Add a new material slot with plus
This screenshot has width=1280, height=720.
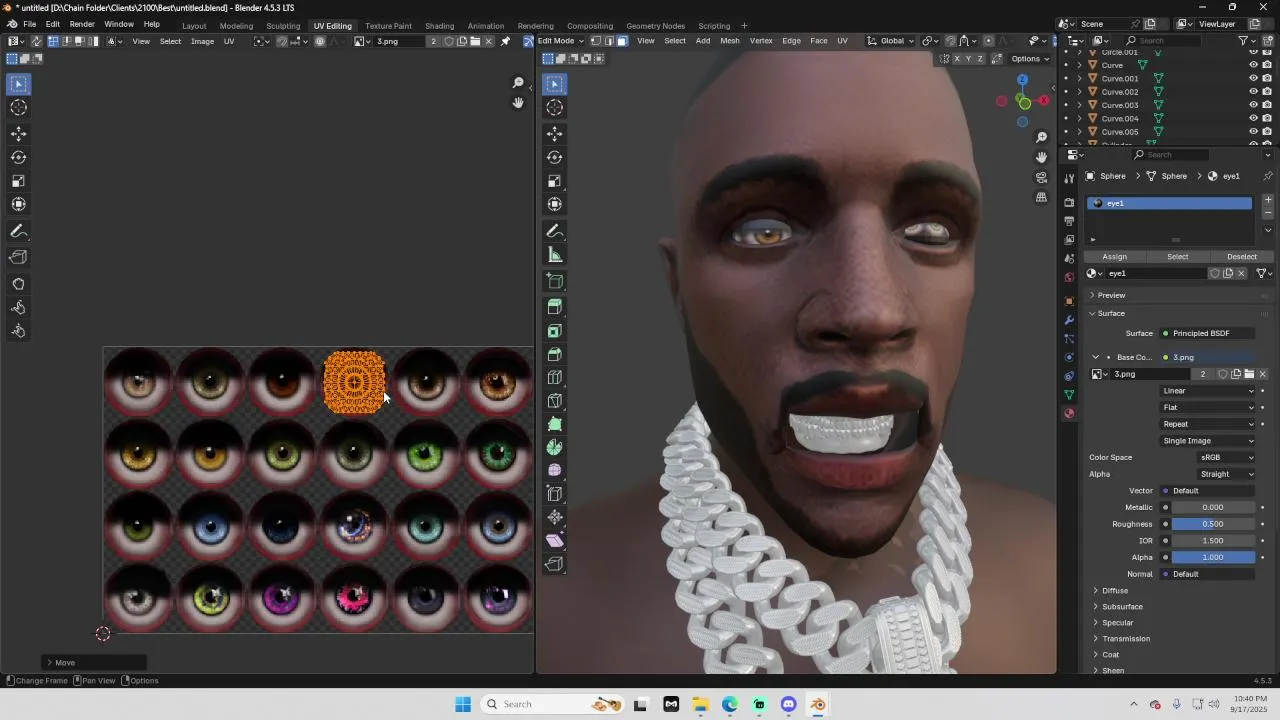point(1268,200)
